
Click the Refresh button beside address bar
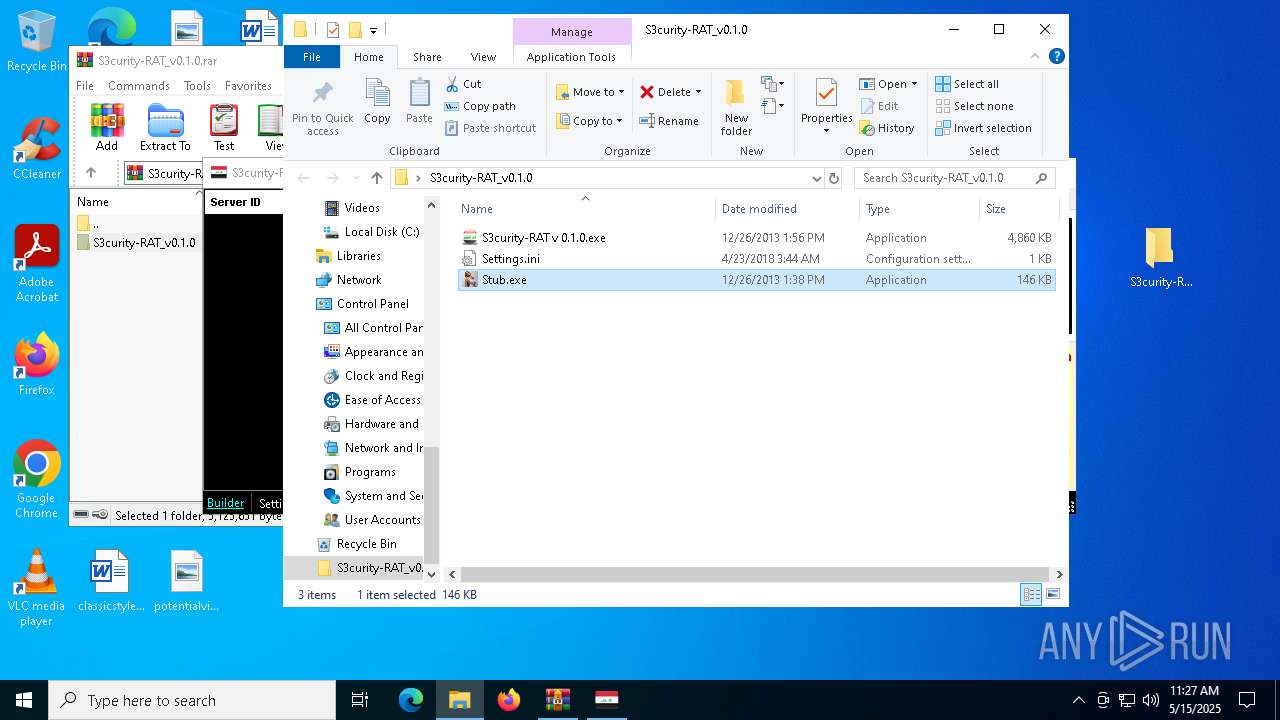point(834,178)
